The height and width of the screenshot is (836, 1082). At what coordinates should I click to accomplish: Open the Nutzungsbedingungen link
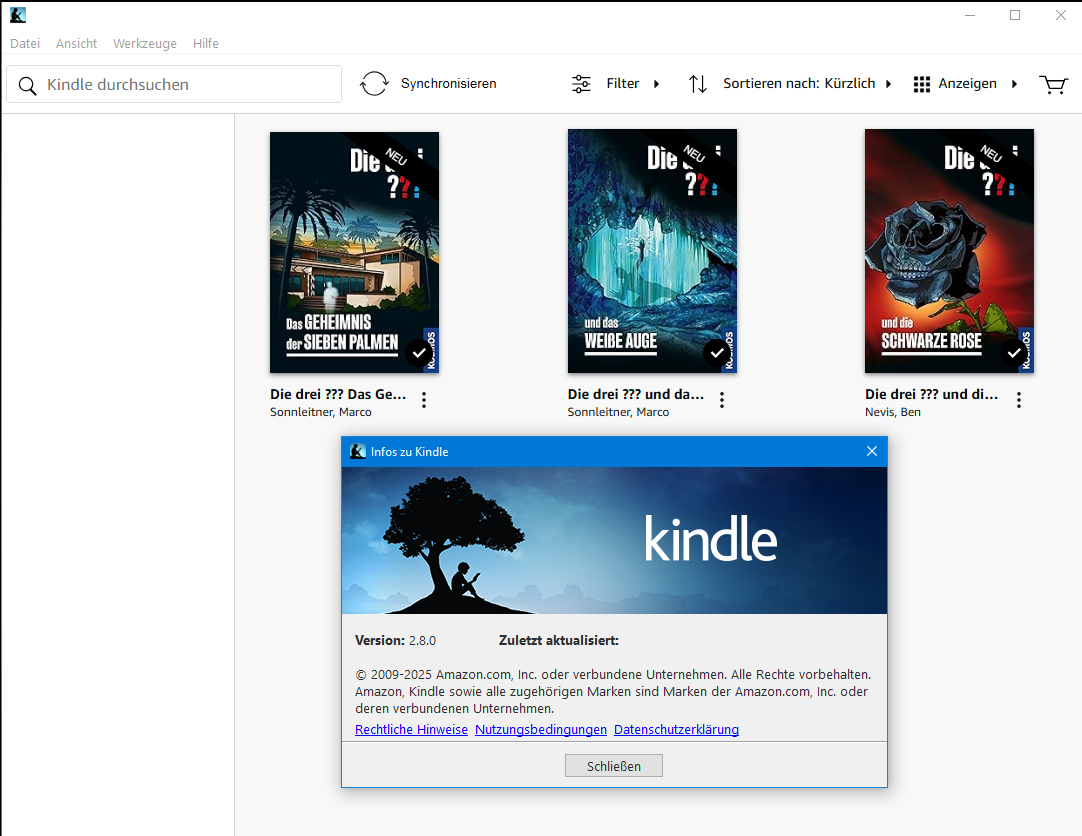pyautogui.click(x=541, y=730)
